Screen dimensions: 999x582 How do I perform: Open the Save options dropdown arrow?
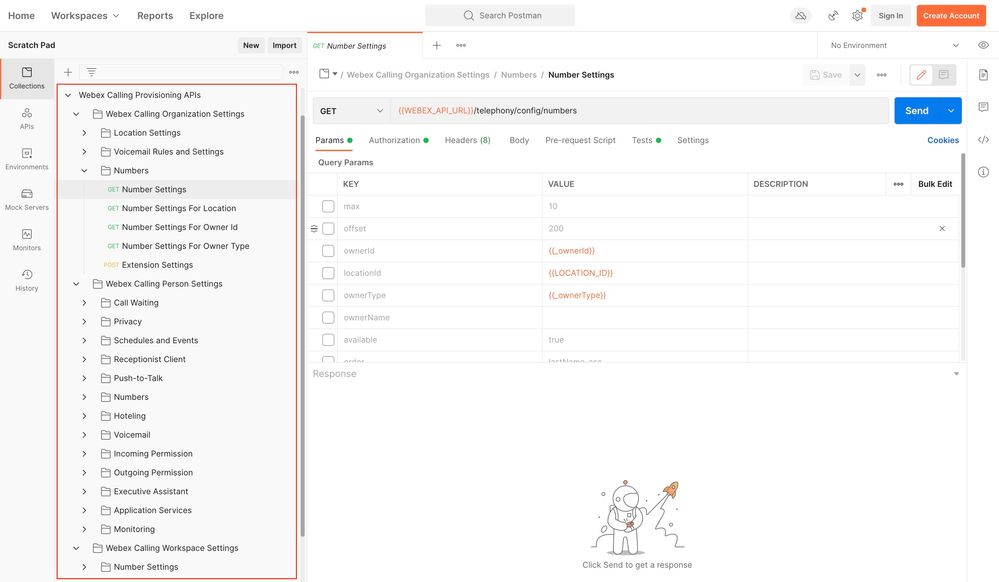[858, 75]
